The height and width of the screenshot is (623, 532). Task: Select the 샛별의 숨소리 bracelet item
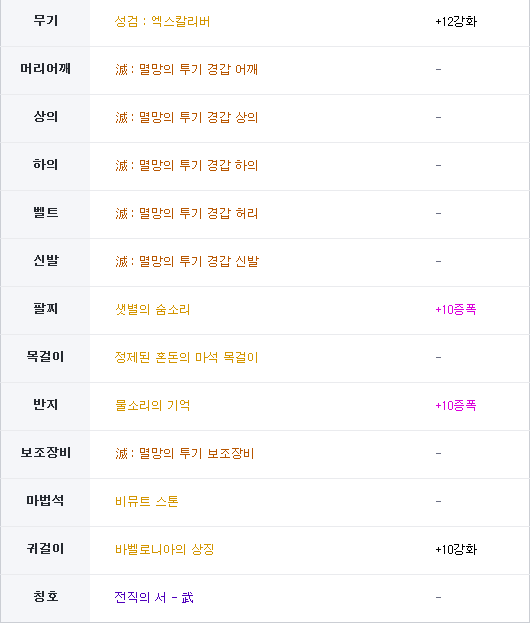tap(152, 310)
